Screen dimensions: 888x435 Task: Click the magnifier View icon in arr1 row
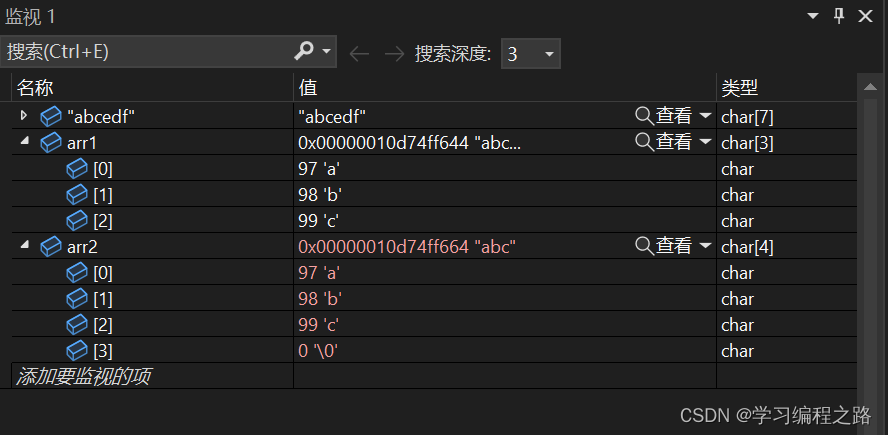click(x=644, y=142)
